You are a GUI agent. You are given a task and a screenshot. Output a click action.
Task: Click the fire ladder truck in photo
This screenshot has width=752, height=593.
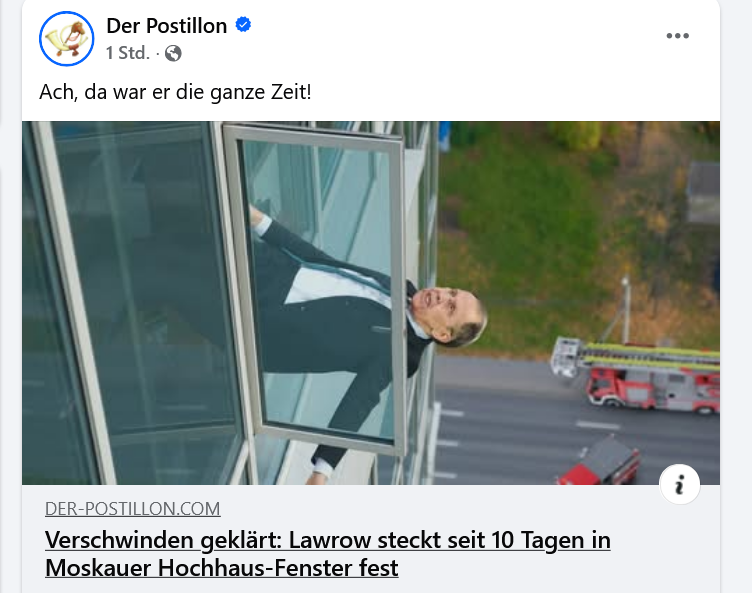click(x=635, y=376)
